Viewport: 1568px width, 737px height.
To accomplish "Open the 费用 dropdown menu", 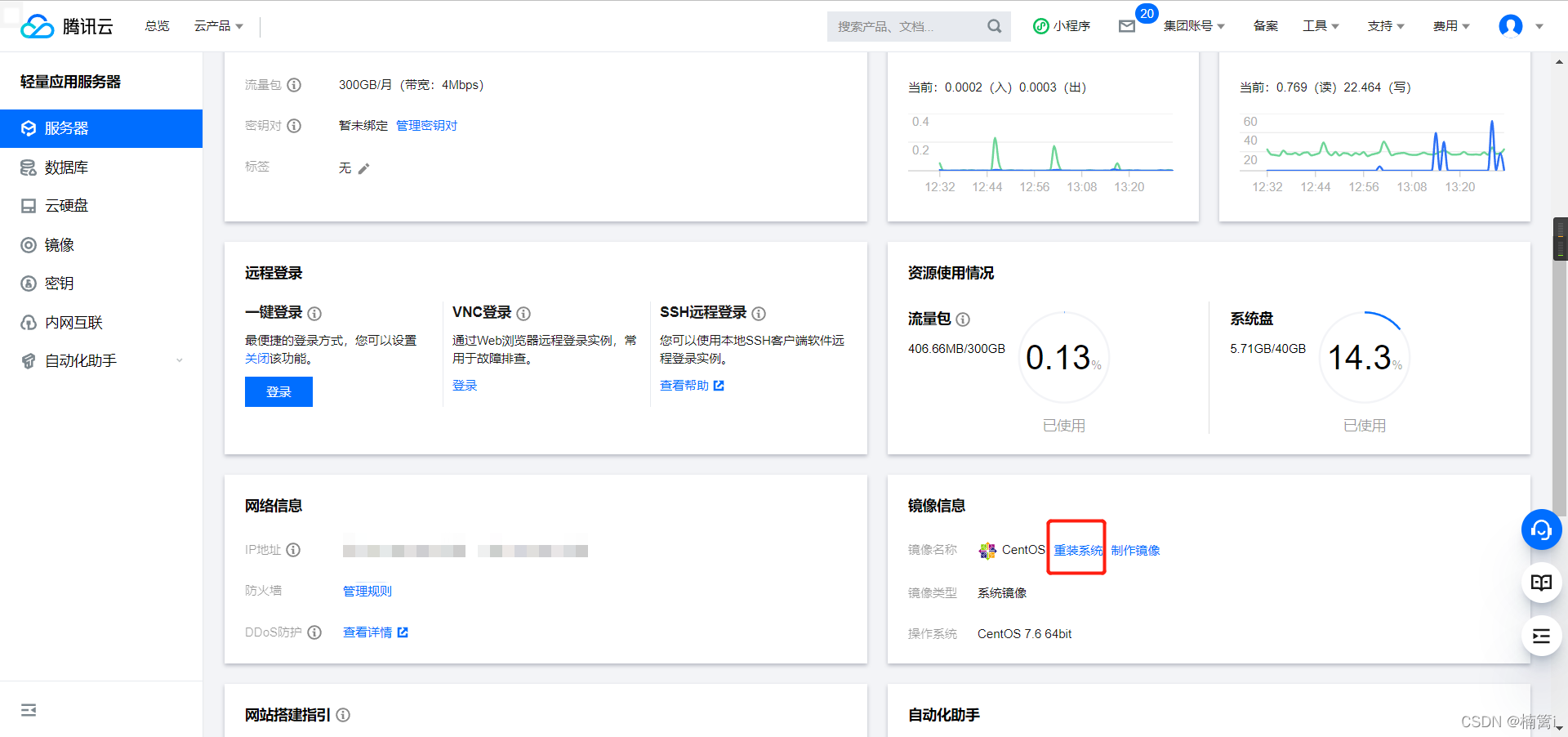I will coord(1450,26).
